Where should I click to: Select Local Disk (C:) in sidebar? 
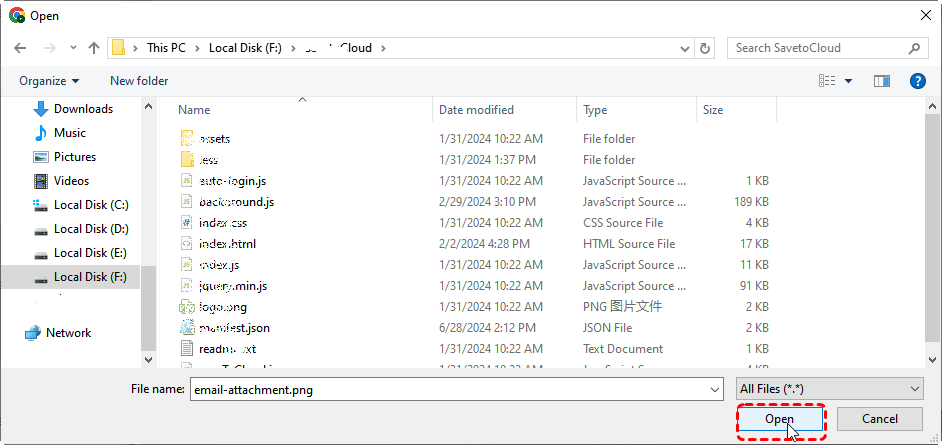pos(90,205)
